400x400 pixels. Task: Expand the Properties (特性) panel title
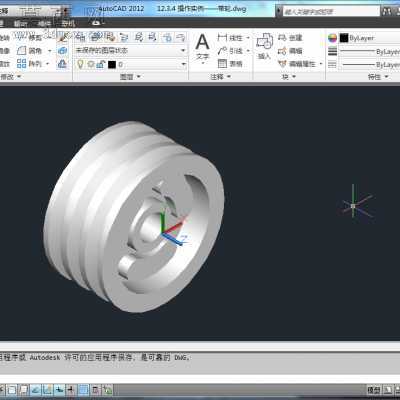[378, 77]
